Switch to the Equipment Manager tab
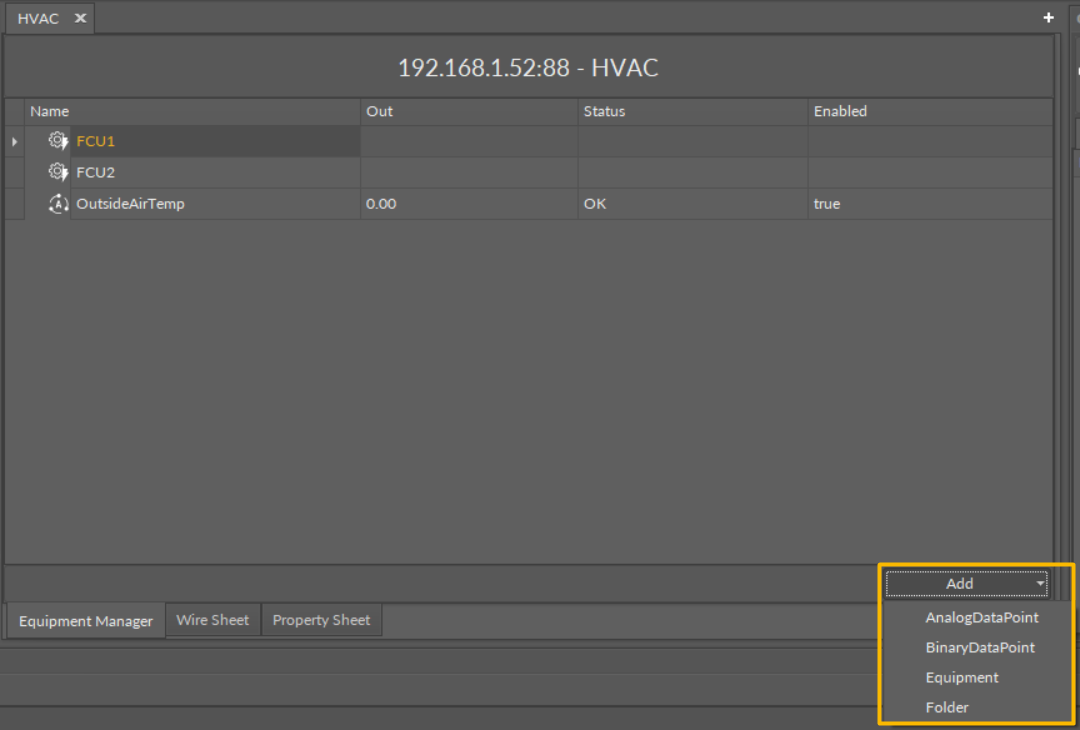The width and height of the screenshot is (1080, 730). [x=86, y=621]
